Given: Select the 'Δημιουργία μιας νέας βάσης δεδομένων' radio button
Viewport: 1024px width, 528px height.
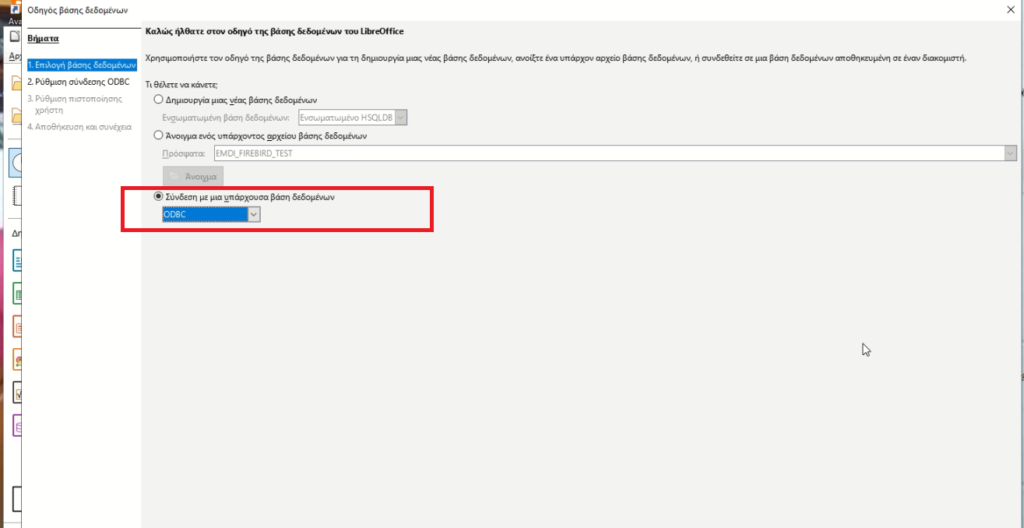Looking at the screenshot, I should [157, 101].
